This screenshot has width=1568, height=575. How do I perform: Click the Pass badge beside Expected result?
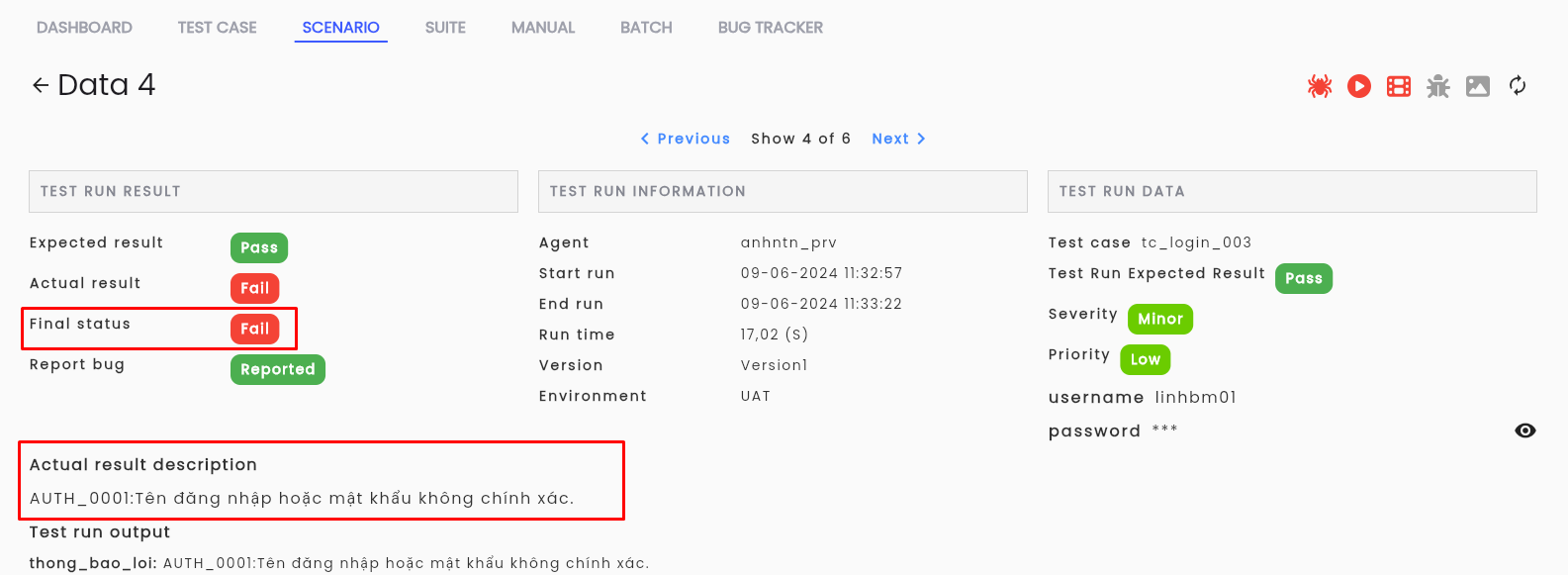click(259, 247)
